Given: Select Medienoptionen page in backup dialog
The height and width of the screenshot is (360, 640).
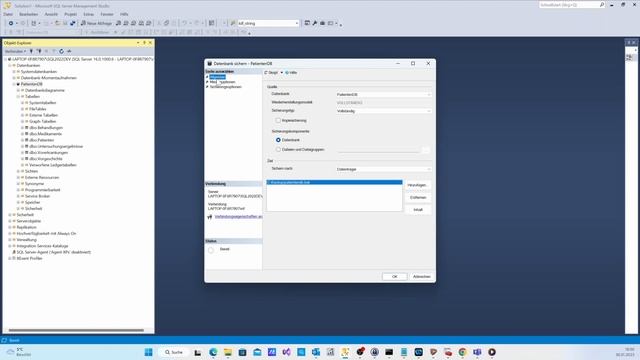Looking at the screenshot, I should 222,82.
